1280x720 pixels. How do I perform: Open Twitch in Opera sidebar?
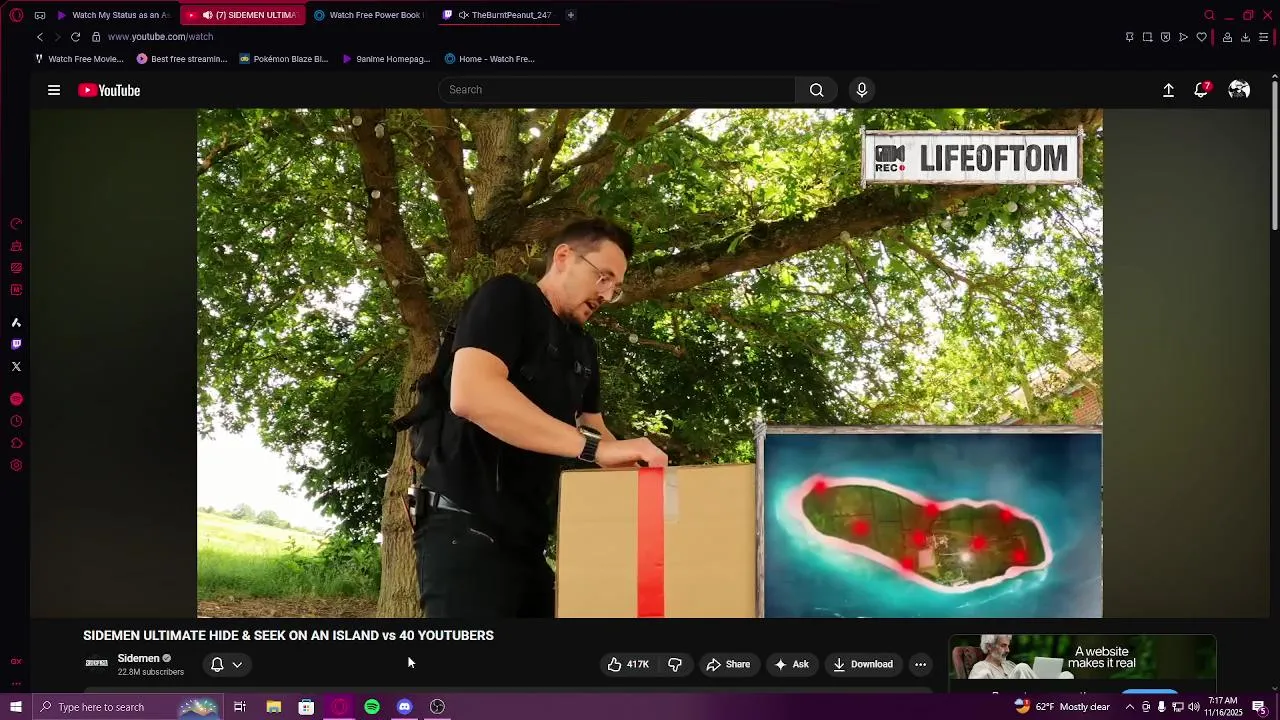tap(16, 344)
